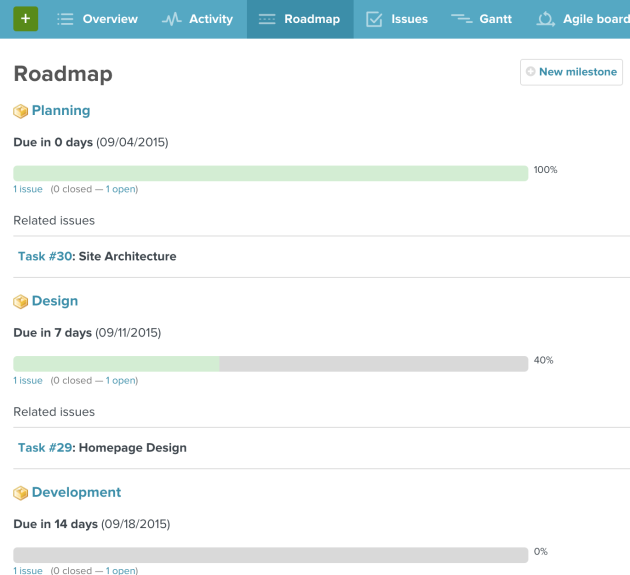
Task: Click '1 open' under Development progress
Action: 121,570
